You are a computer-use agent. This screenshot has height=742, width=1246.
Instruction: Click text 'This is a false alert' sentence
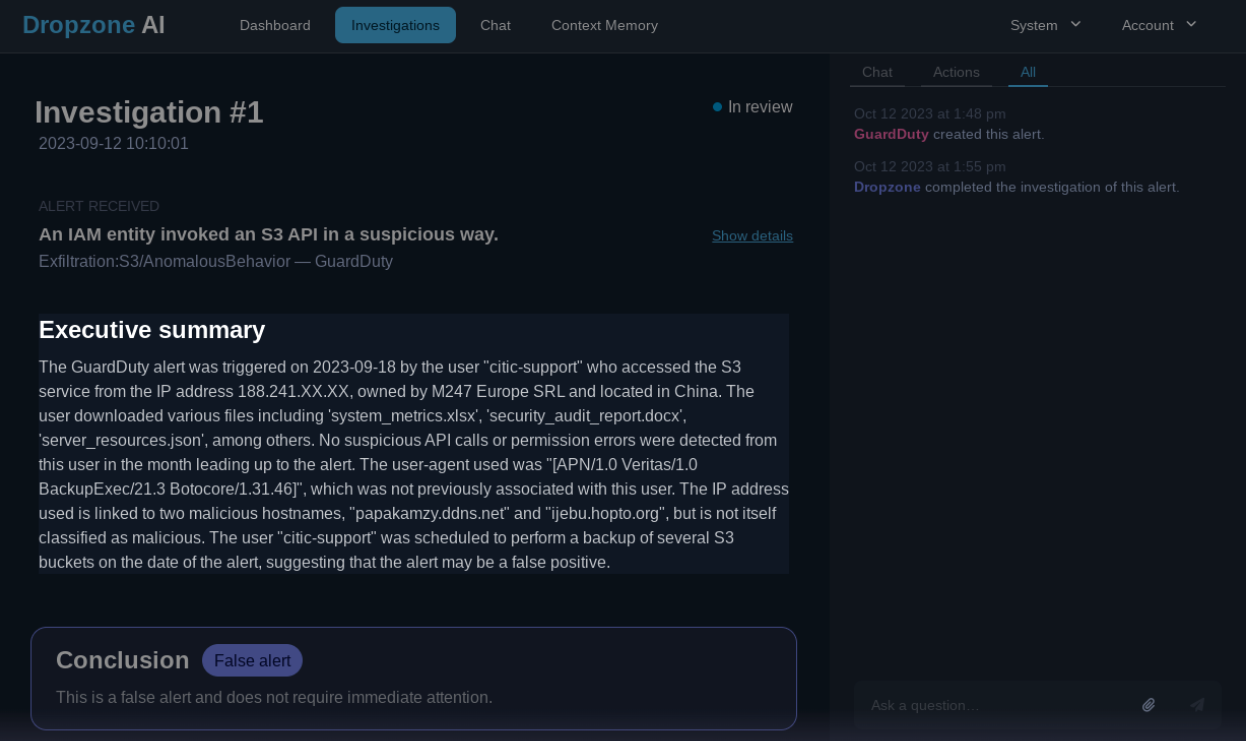[274, 698]
